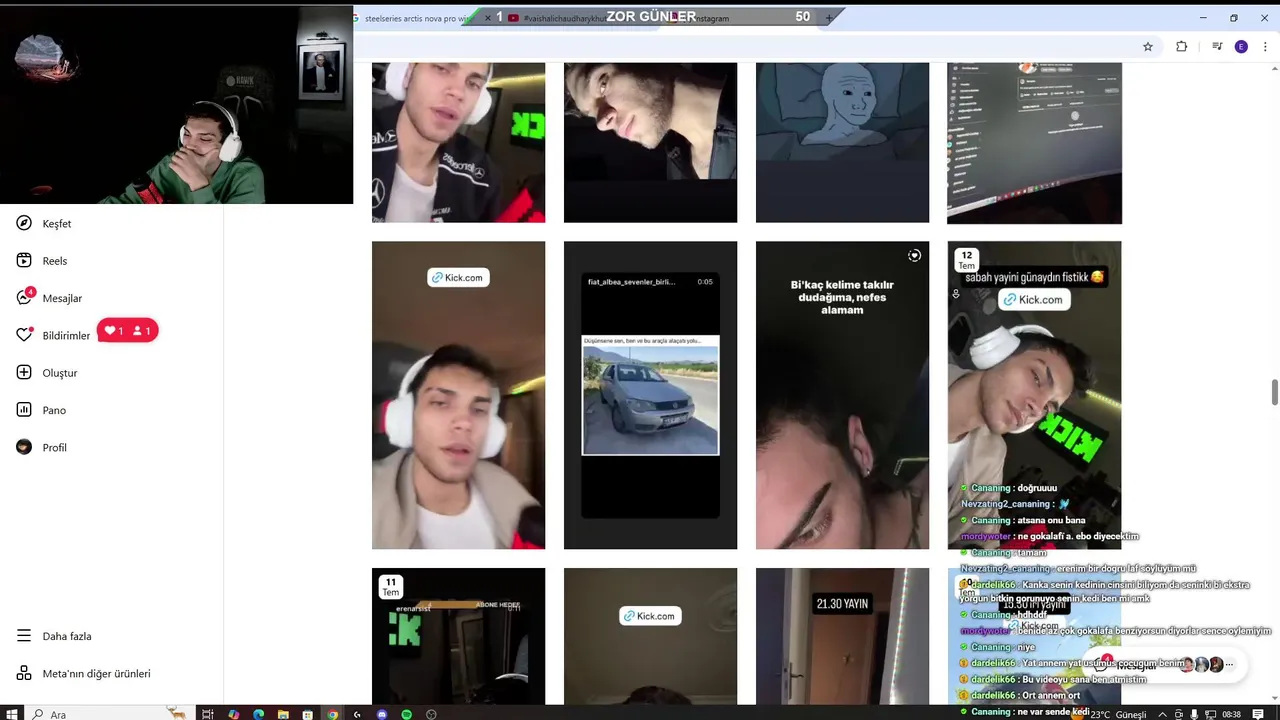
Task: Bookmark page with the star icon
Action: 1148,46
